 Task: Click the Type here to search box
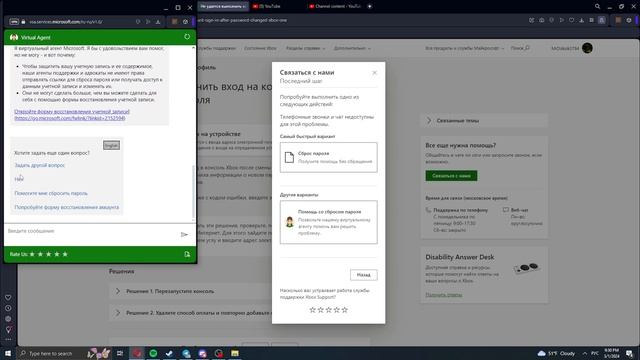(x=51, y=353)
